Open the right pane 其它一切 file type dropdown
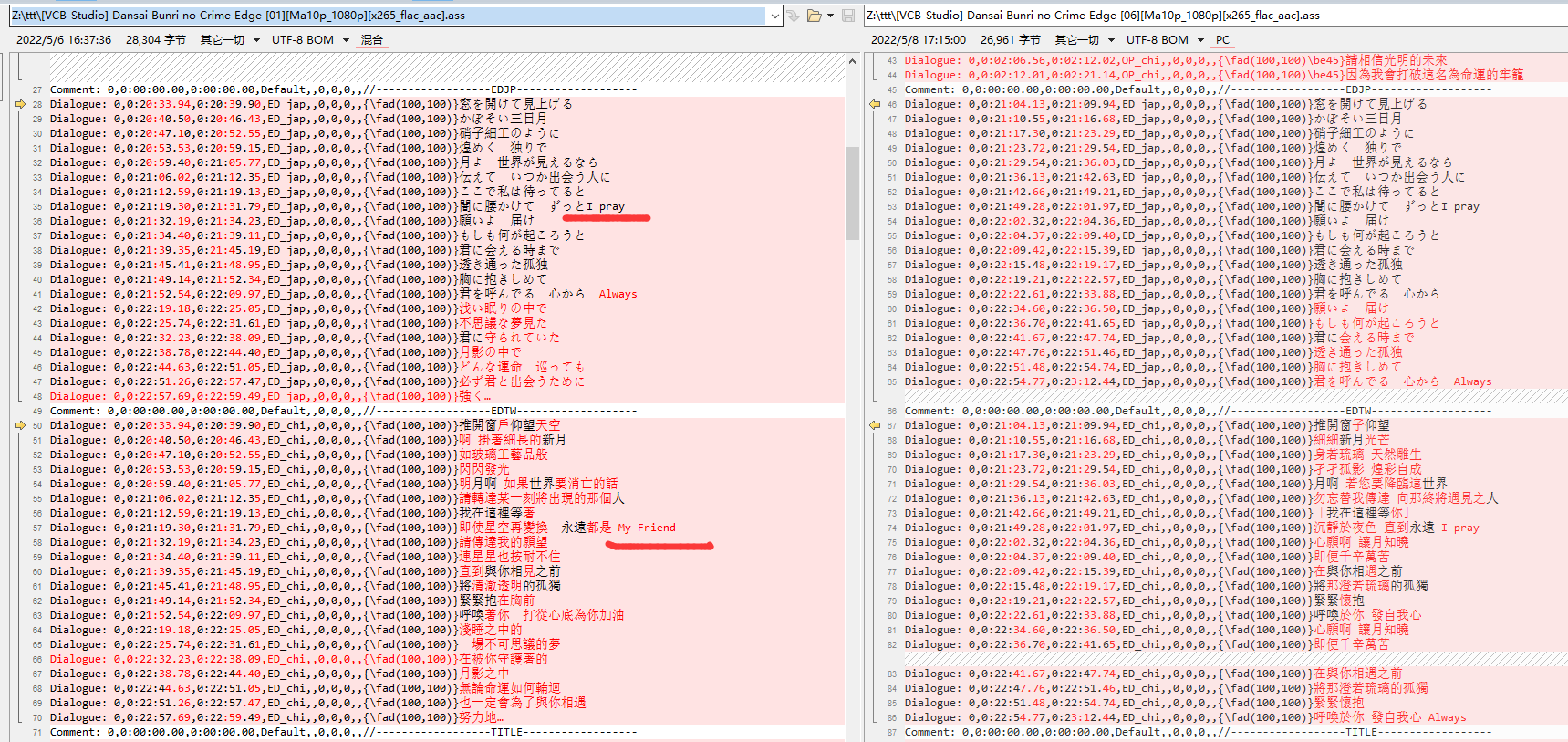 (x=1111, y=40)
